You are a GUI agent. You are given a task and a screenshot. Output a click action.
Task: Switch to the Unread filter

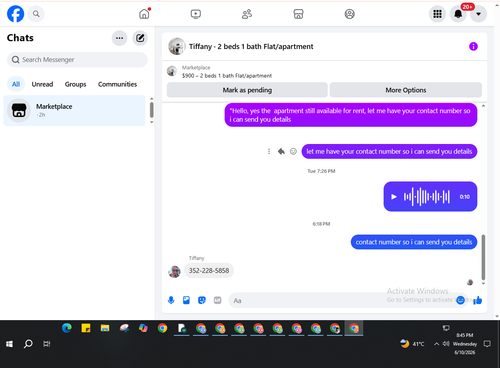[x=42, y=84]
